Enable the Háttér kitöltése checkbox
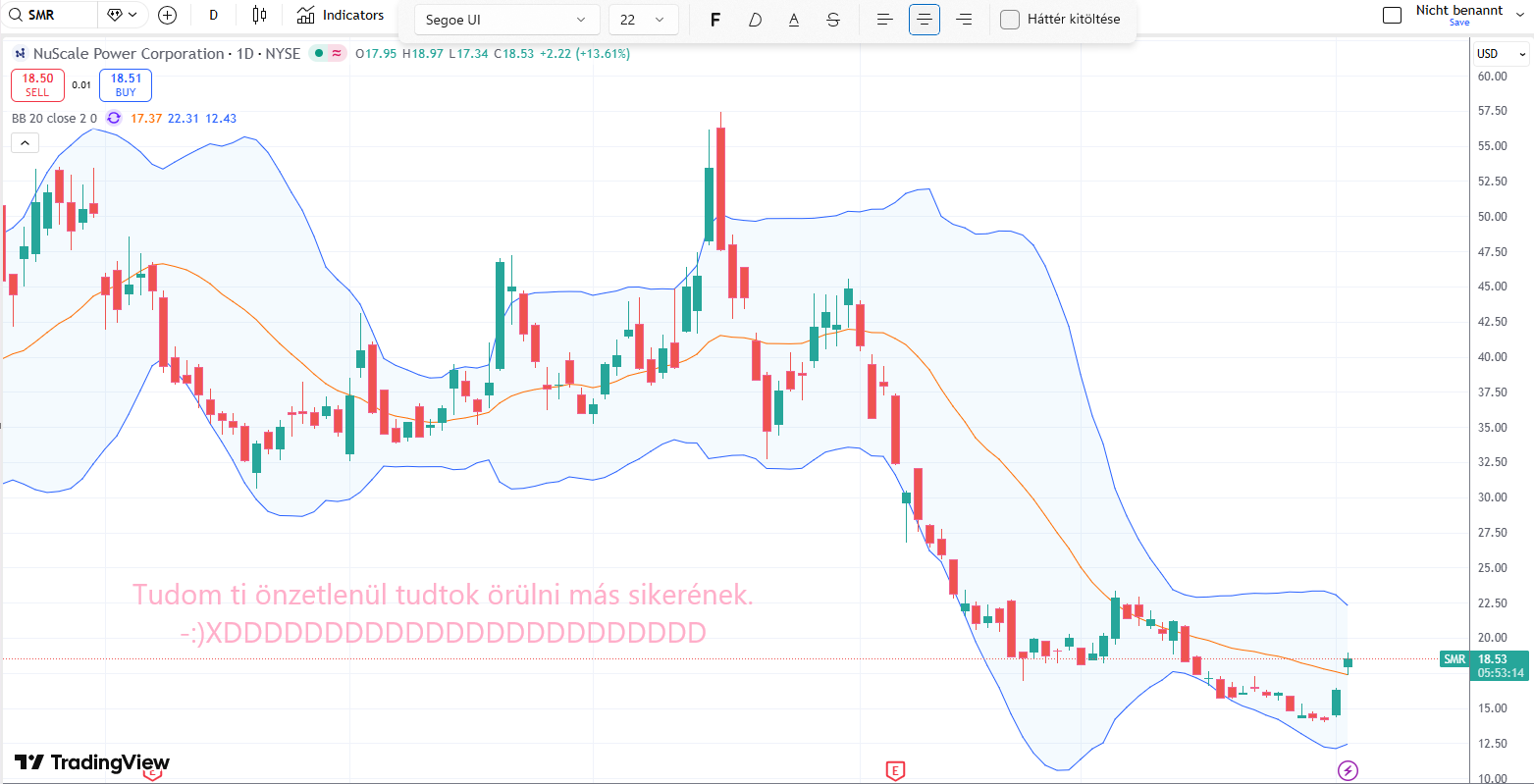Viewport: 1534px width, 784px height. click(x=1010, y=20)
